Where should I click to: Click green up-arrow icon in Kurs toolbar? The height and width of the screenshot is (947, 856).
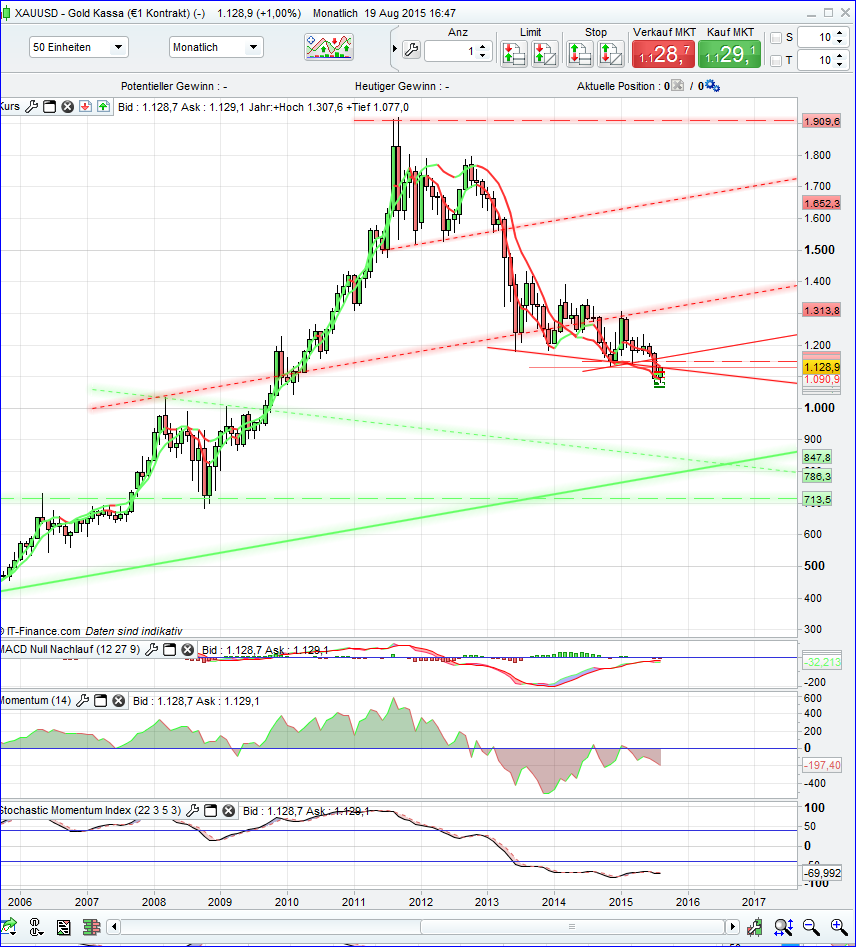102,106
